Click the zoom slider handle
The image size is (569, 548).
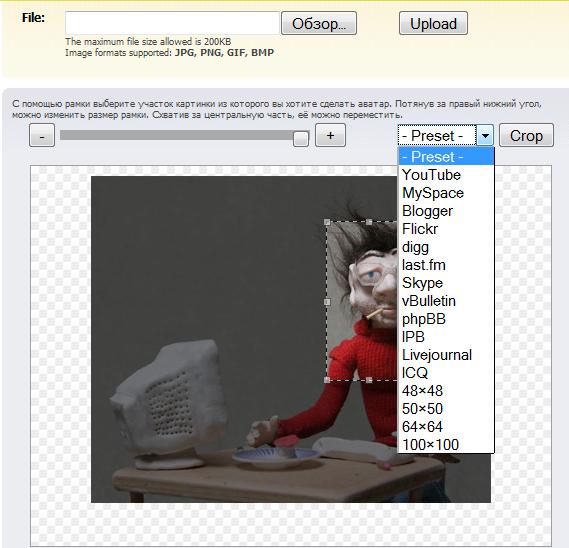click(x=301, y=139)
